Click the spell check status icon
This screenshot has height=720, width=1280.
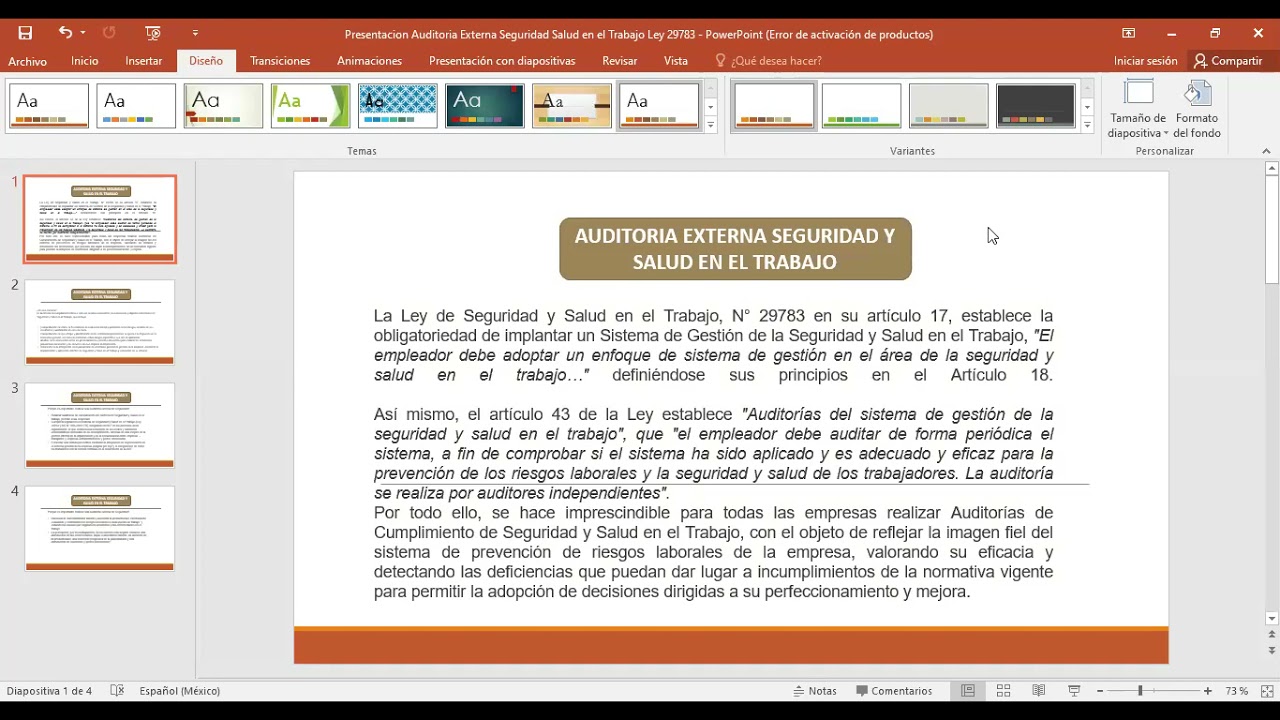(117, 691)
